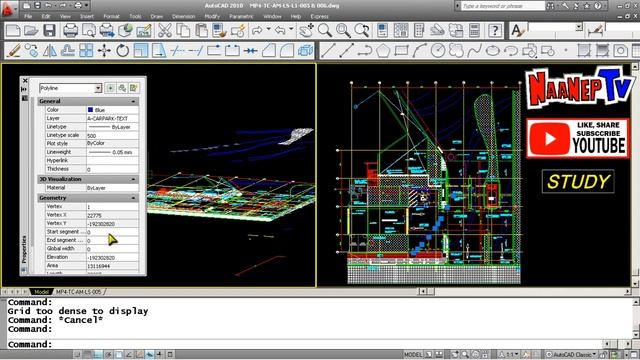Click the Linetype scale 500 field
Viewport: 640px width, 360px height.
[112, 135]
